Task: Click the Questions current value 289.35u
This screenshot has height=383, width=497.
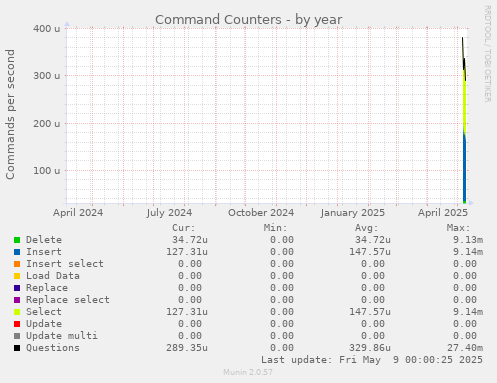Action: (x=187, y=348)
